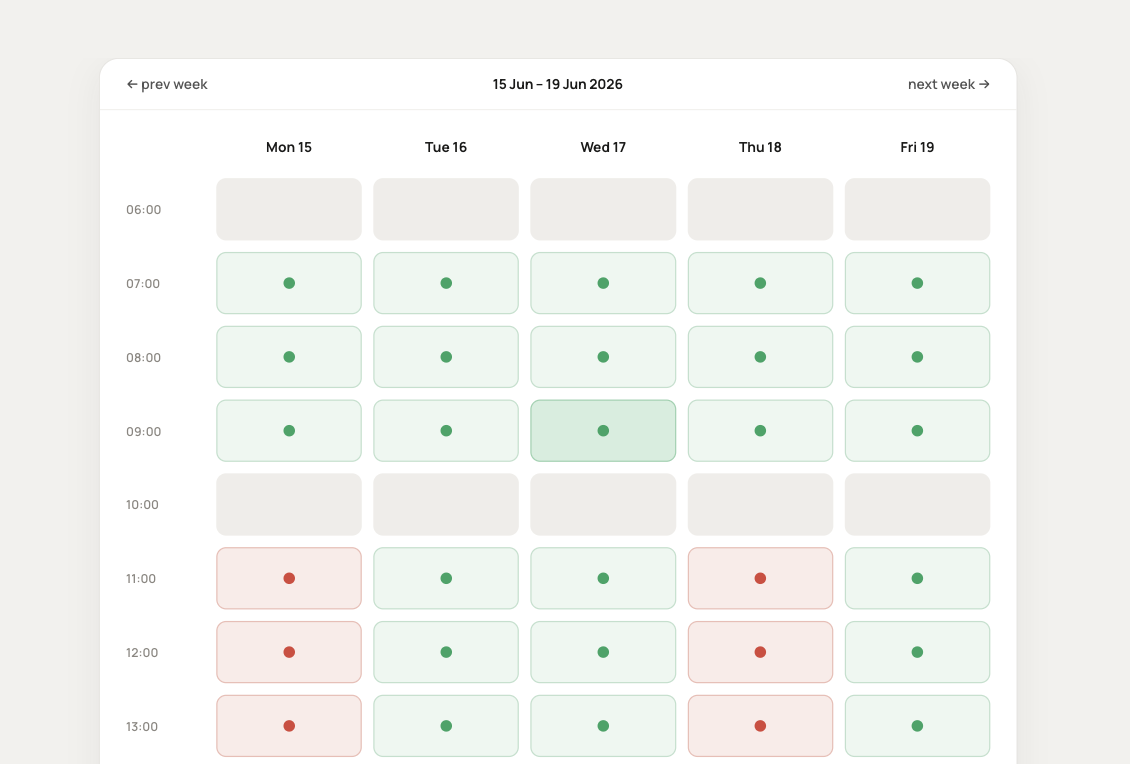The image size is (1130, 764).
Task: Book Thu 18 at 08:00
Action: pyautogui.click(x=760, y=357)
